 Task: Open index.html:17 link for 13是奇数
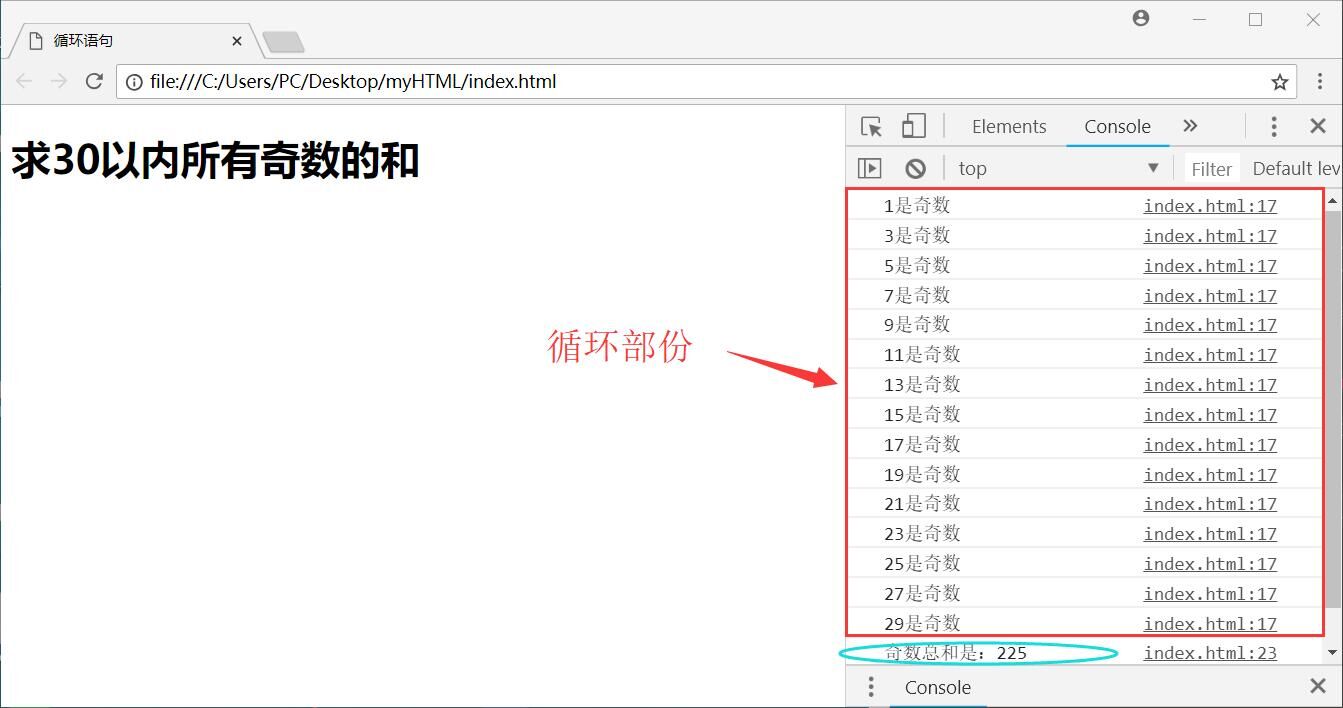click(1210, 385)
